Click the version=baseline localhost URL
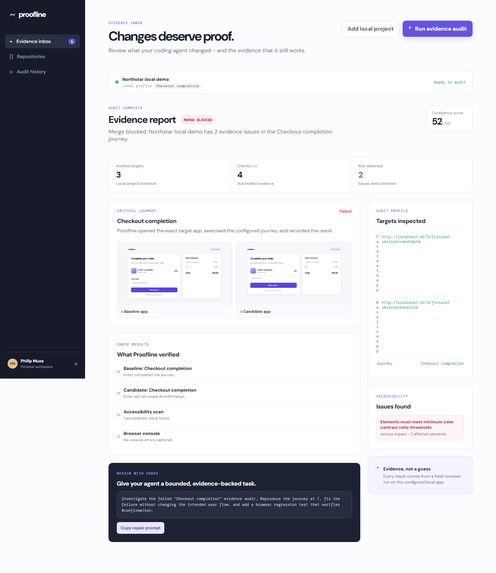This screenshot has height=573, width=496. (416, 305)
